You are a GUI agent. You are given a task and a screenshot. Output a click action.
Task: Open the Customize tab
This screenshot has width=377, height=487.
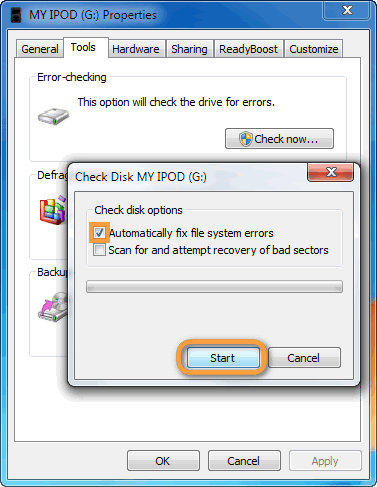coord(314,49)
